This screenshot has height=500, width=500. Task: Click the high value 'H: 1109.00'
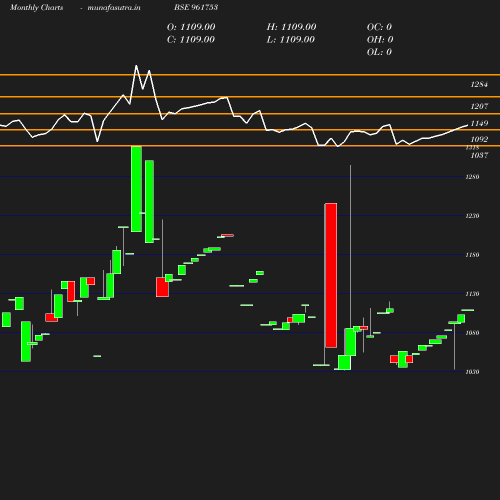point(291,27)
